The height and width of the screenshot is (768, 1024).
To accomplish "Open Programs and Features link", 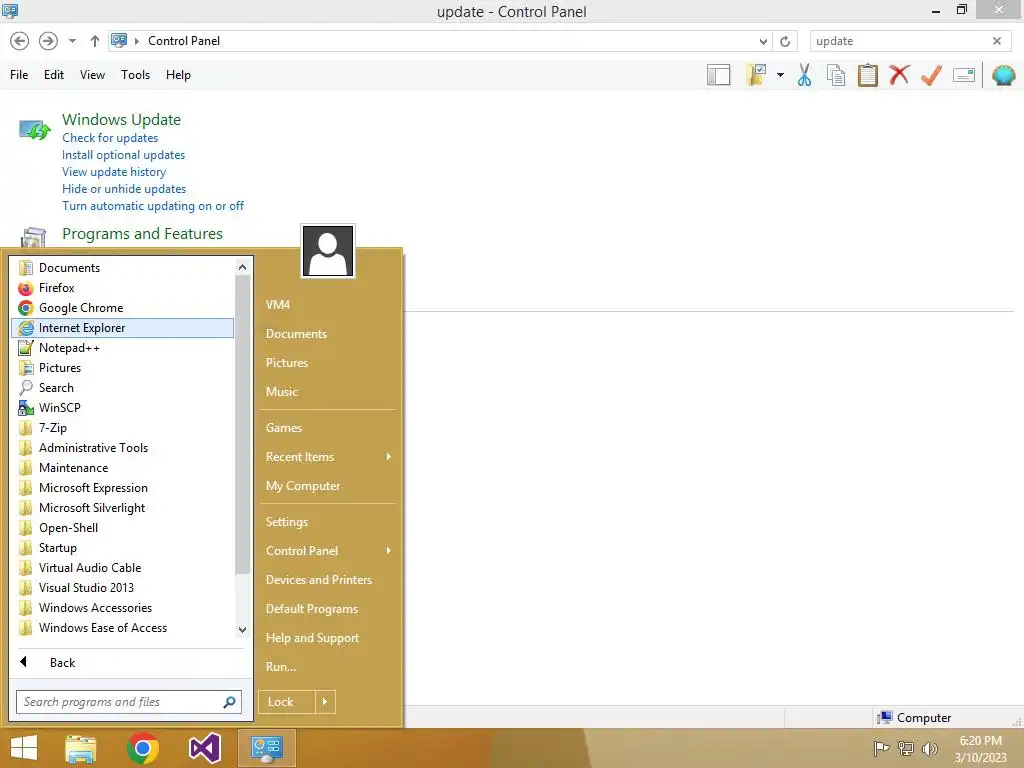I will 142,234.
